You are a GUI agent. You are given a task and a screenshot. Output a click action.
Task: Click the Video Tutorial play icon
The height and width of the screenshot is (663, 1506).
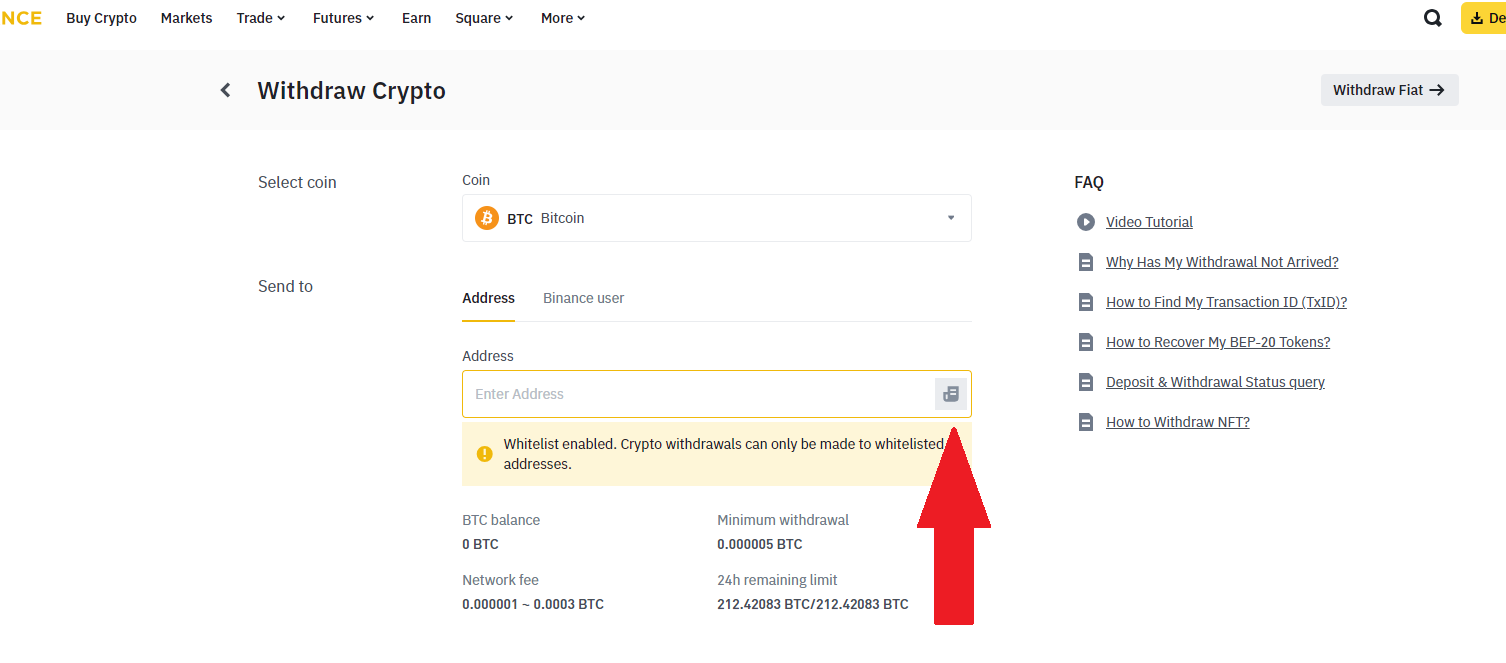click(x=1086, y=222)
